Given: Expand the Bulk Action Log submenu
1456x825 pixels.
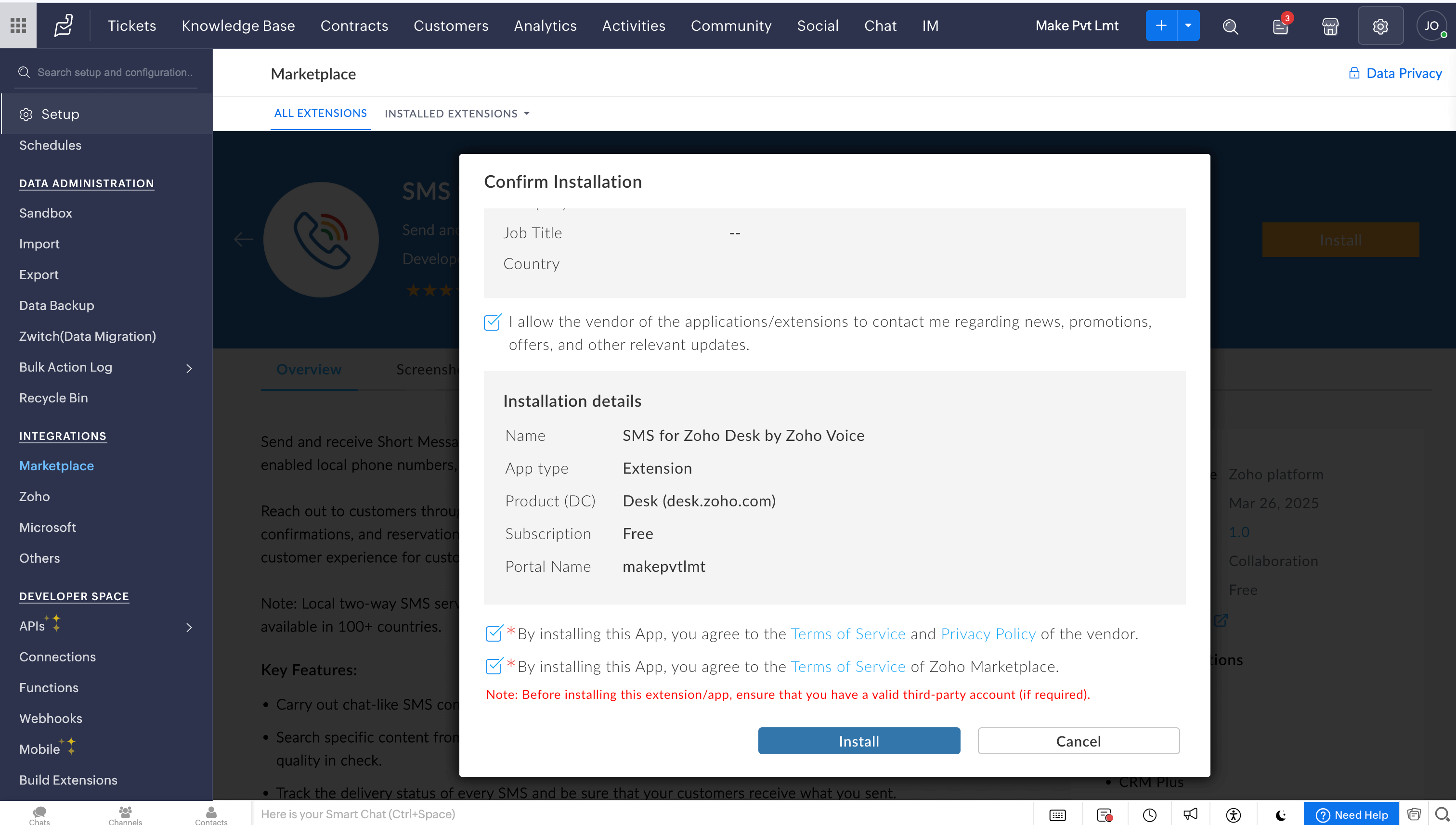Looking at the screenshot, I should coord(189,368).
